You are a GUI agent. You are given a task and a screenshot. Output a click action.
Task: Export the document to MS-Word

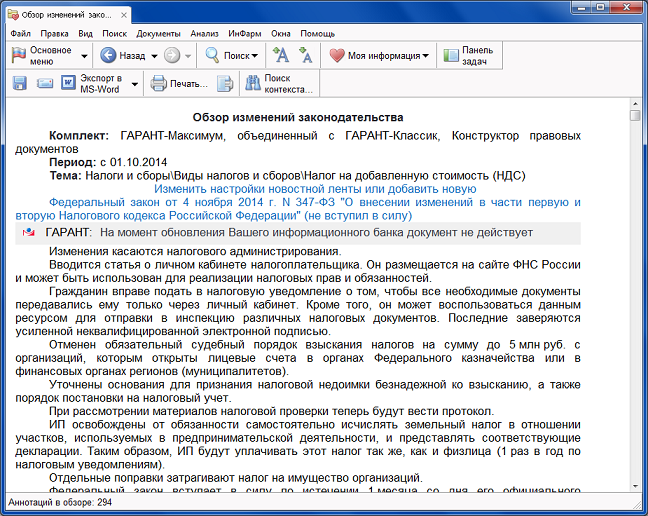click(x=98, y=84)
